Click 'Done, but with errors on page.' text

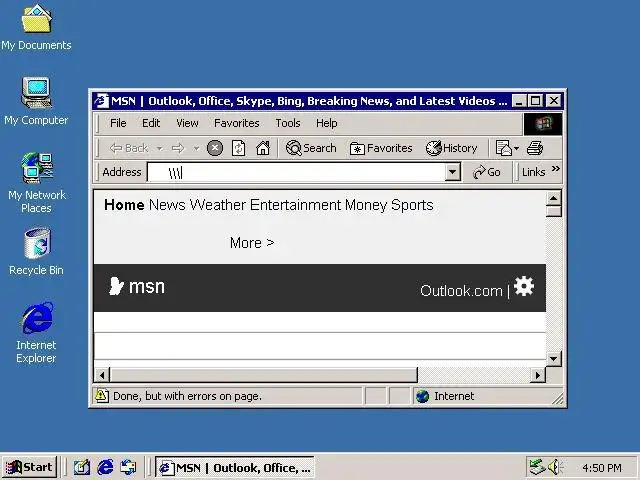pos(187,396)
